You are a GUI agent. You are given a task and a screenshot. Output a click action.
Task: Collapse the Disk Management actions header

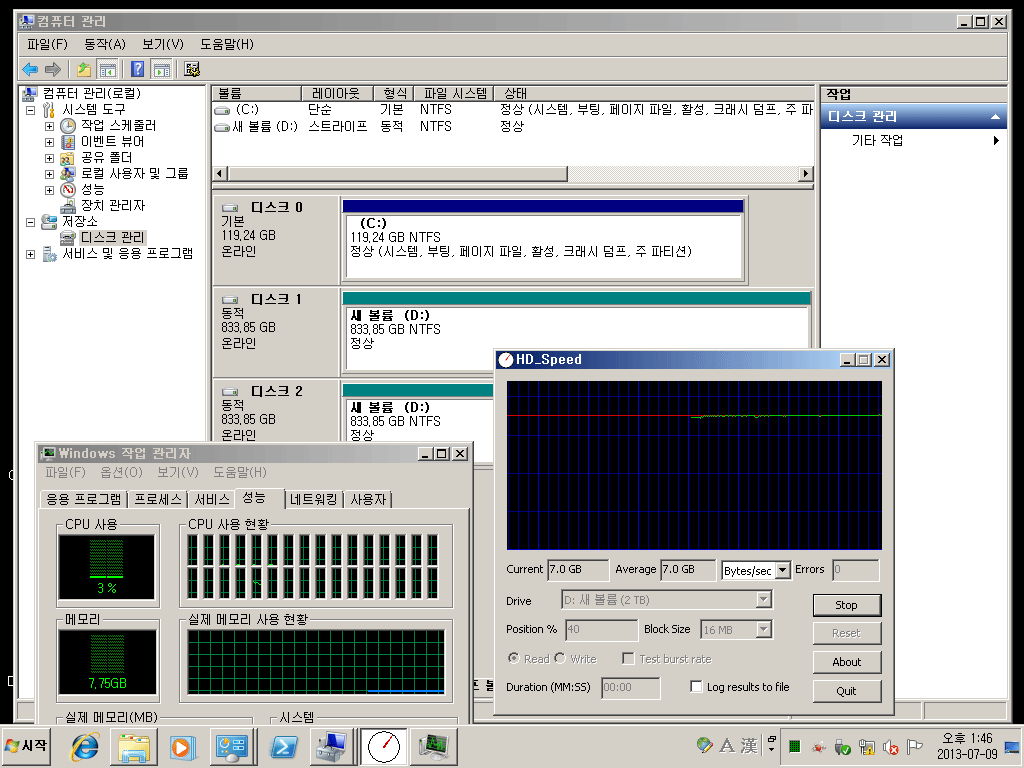[x=995, y=117]
